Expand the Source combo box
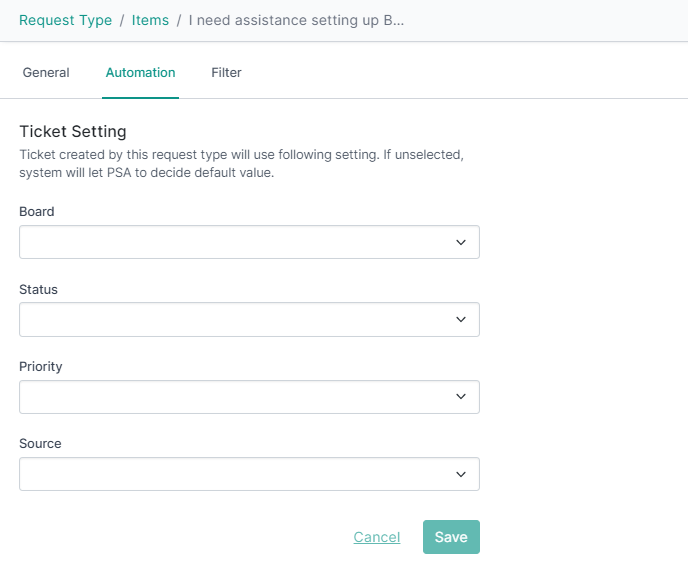The image size is (688, 570). click(x=249, y=474)
